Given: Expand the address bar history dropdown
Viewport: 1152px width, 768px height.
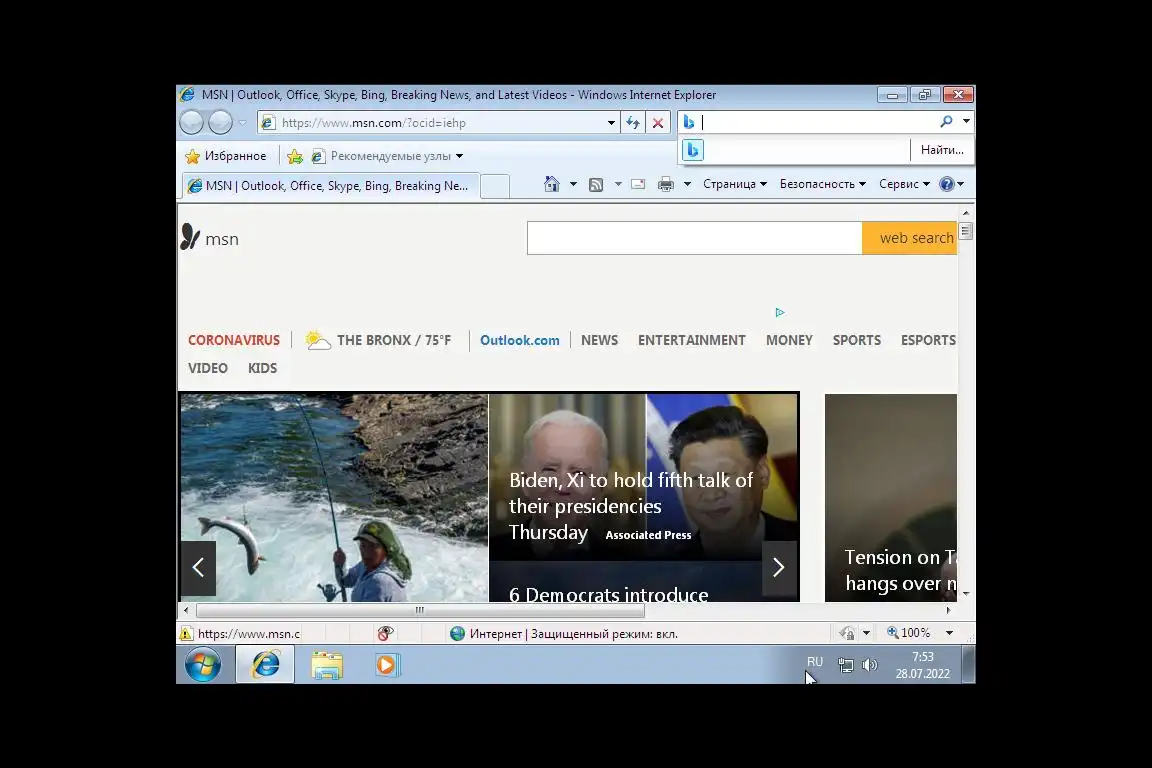Looking at the screenshot, I should tap(611, 123).
